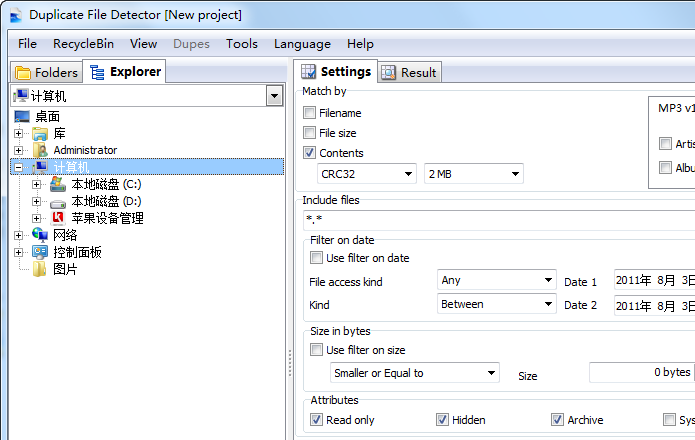Uncheck the Archive attribute
695x440 pixels.
(558, 419)
